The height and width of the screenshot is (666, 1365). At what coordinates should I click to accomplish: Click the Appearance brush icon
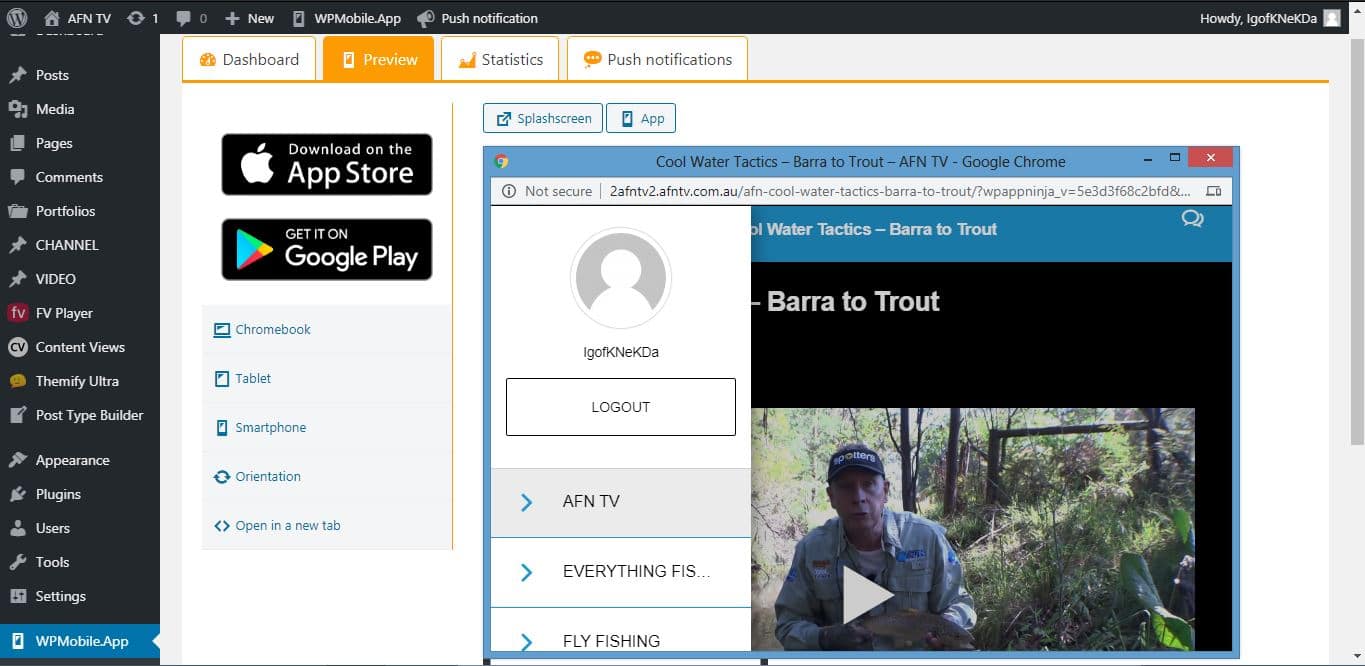coord(17,460)
